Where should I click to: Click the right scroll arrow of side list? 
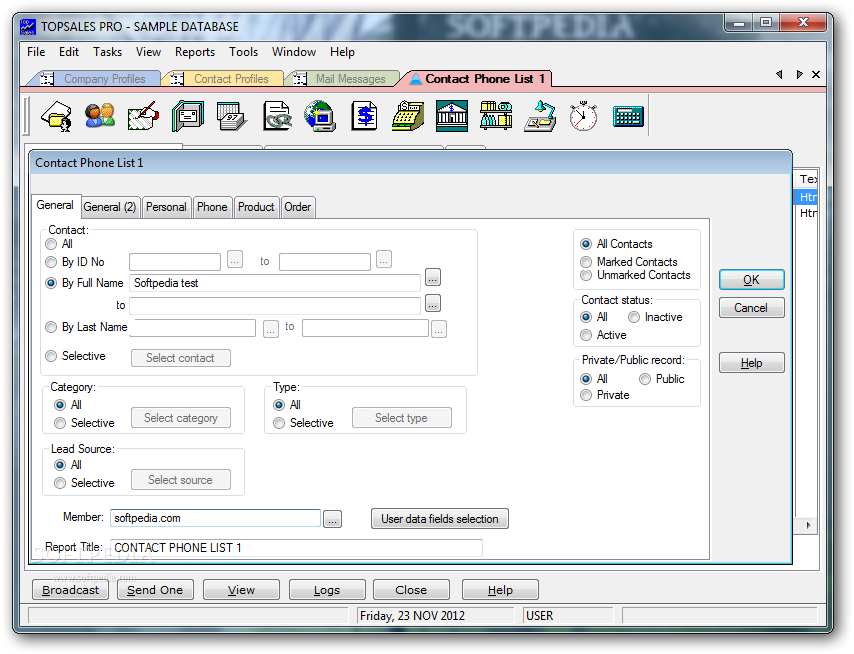808,525
